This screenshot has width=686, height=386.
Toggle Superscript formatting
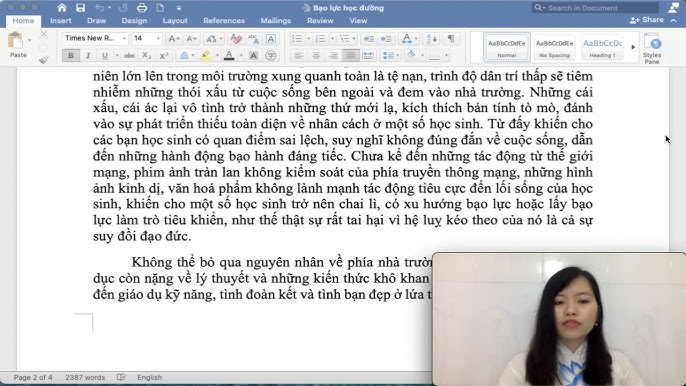(x=164, y=56)
